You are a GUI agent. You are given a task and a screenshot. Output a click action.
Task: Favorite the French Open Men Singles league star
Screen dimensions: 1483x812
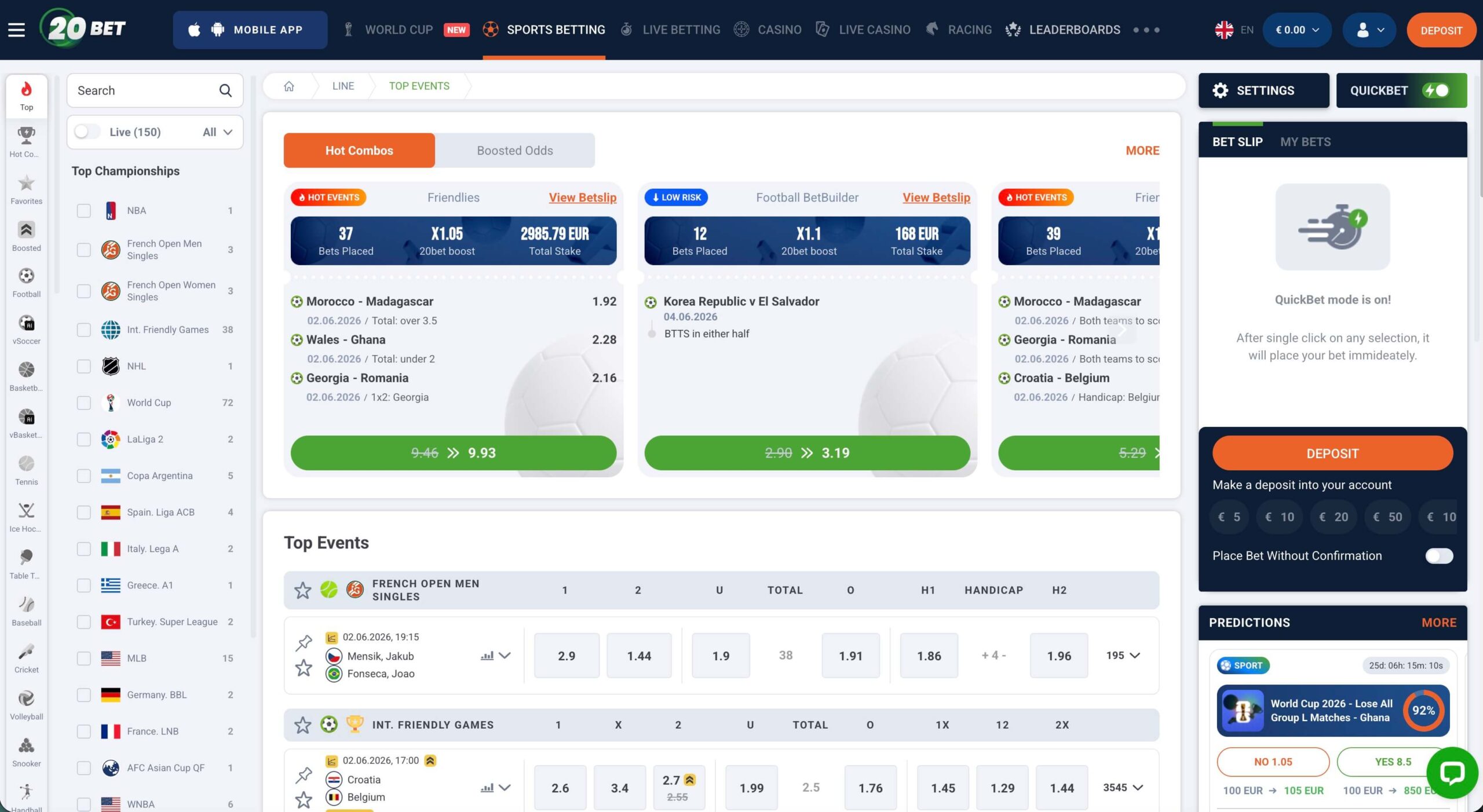click(x=302, y=590)
